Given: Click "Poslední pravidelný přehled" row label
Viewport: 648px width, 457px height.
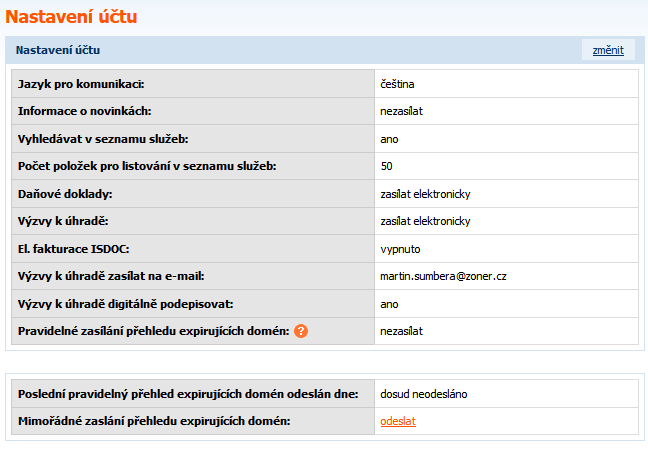Looking at the screenshot, I should (x=188, y=394).
